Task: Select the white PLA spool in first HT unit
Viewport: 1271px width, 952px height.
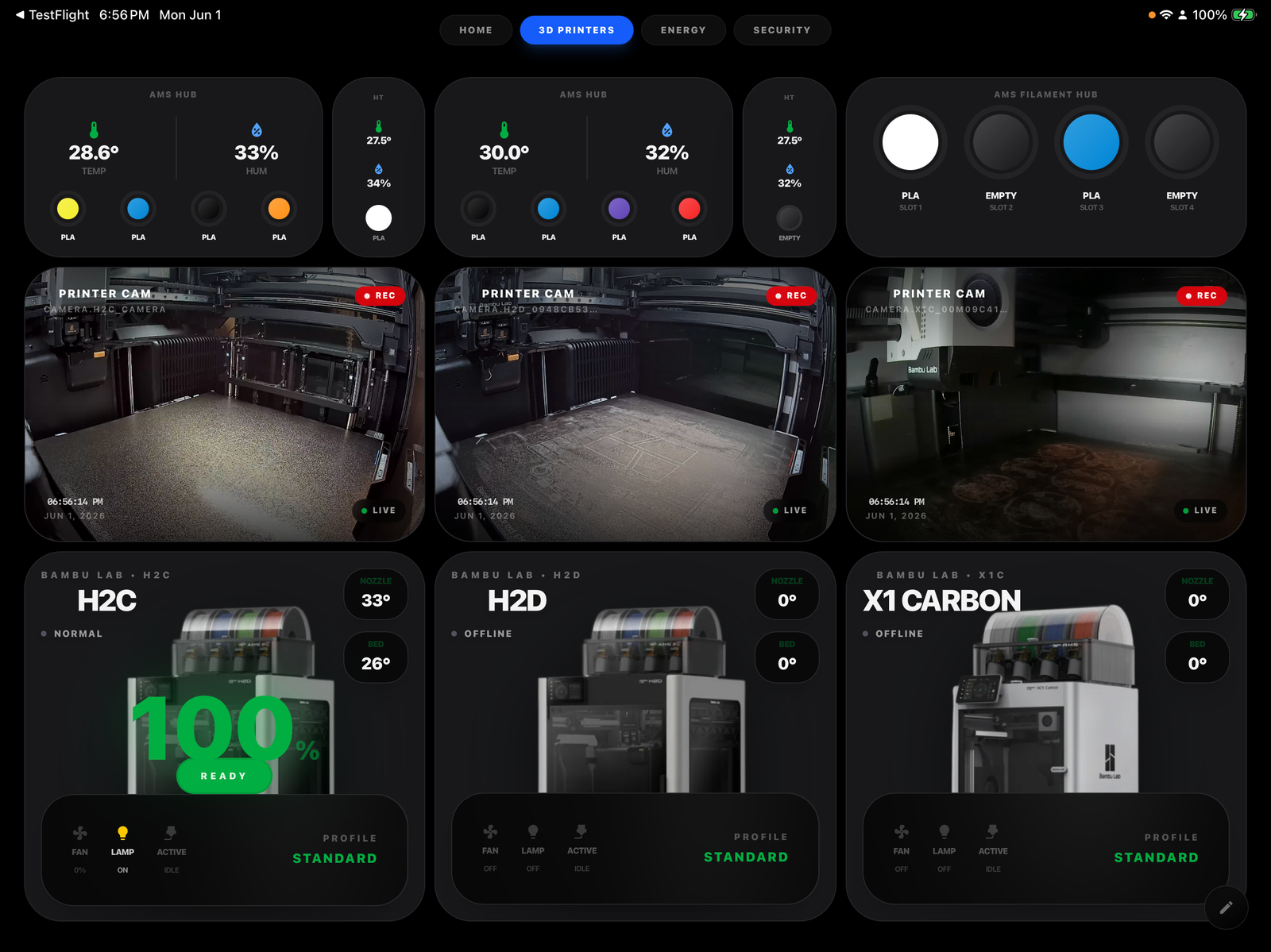Action: coord(379,218)
